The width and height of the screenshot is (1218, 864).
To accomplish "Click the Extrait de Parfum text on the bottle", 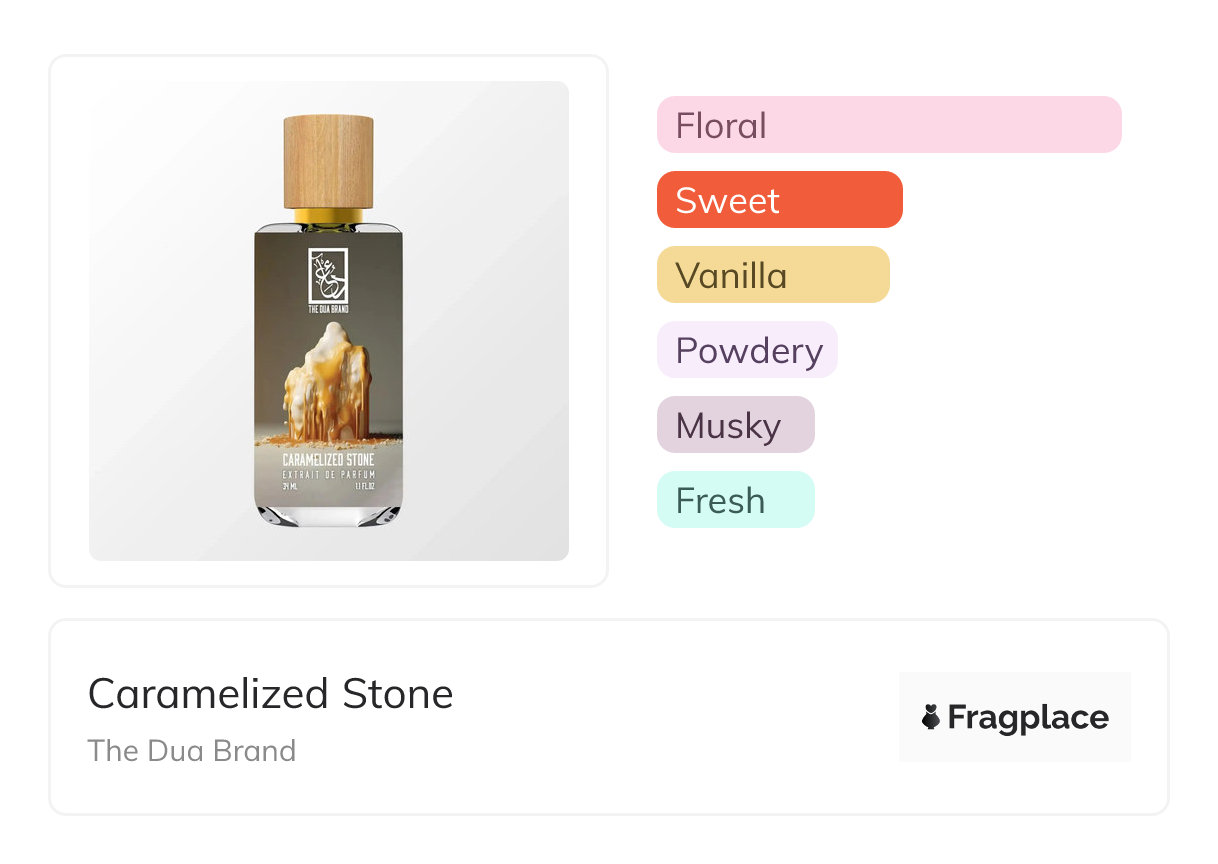I will click(328, 473).
